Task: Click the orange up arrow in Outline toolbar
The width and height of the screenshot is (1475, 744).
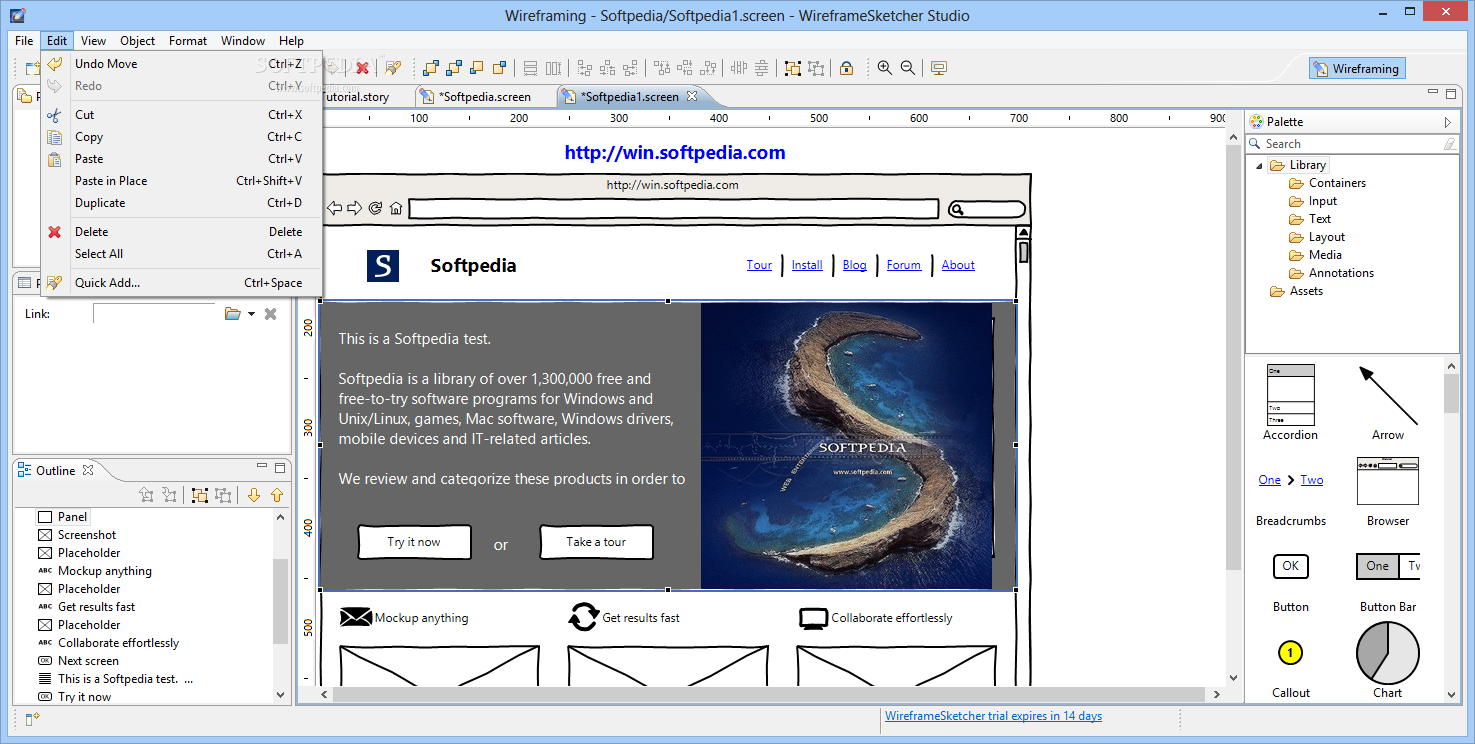Action: tap(277, 495)
